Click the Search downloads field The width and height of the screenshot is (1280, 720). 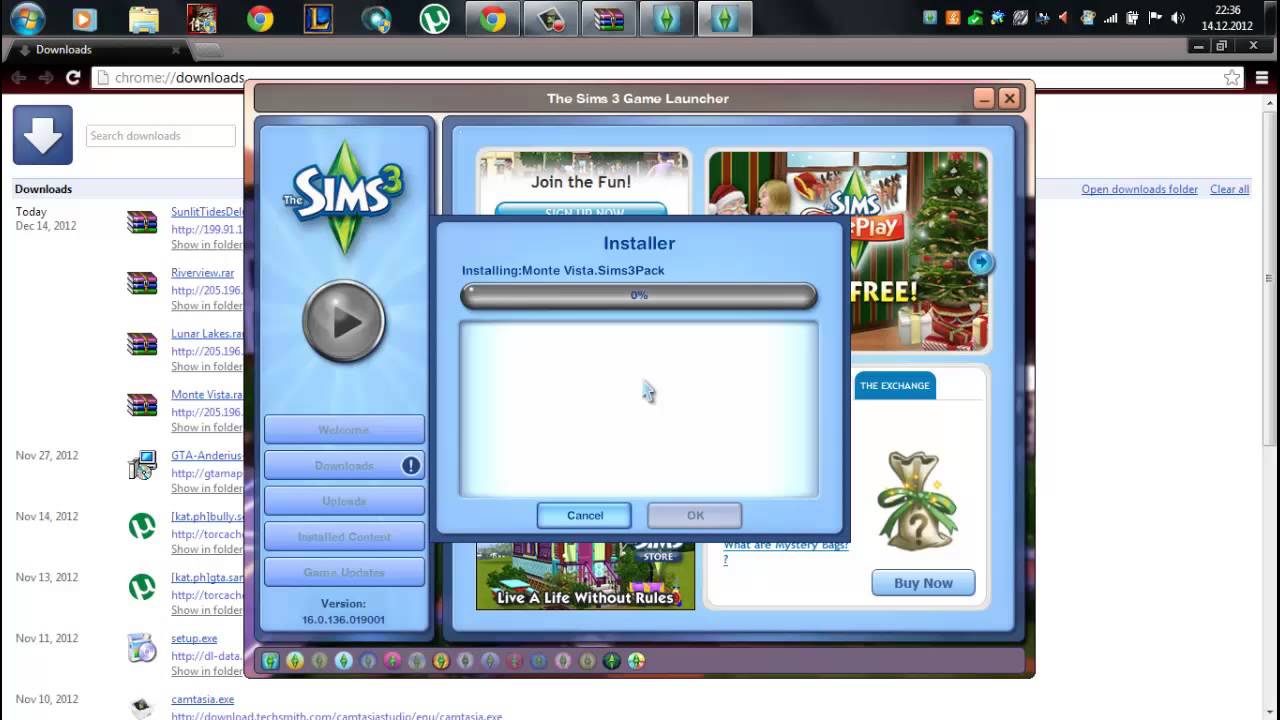(161, 136)
